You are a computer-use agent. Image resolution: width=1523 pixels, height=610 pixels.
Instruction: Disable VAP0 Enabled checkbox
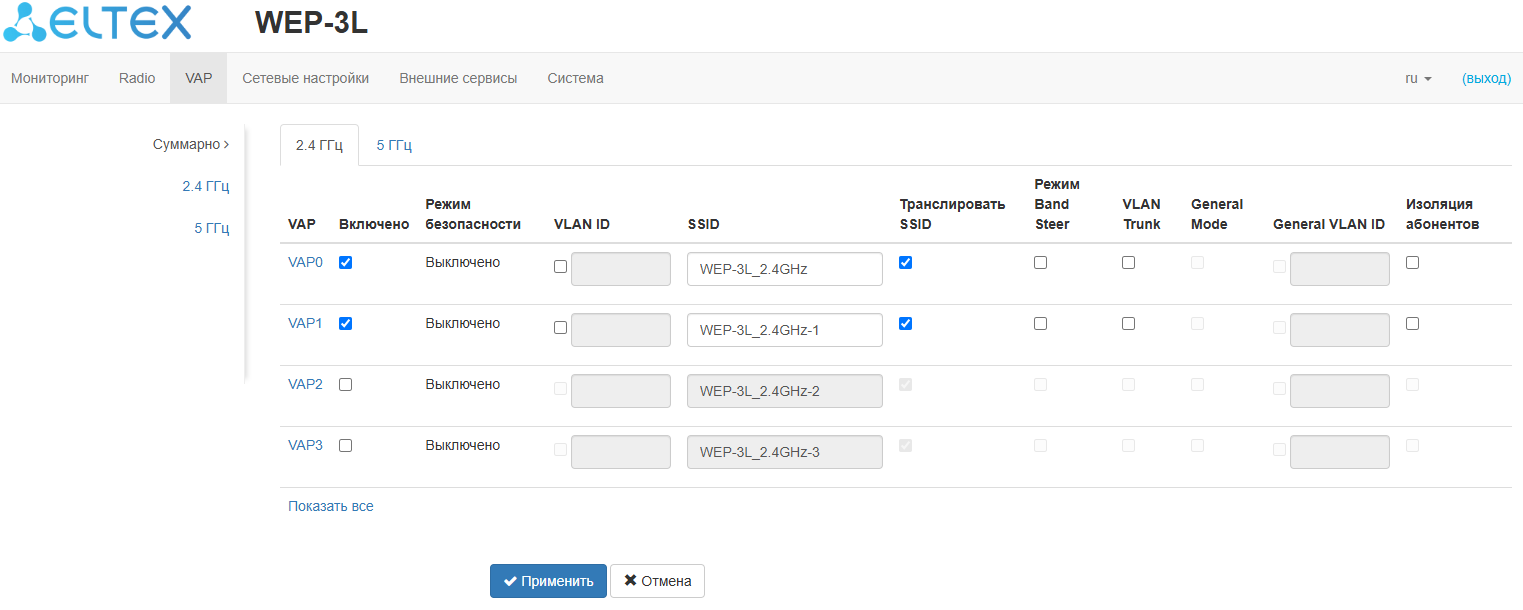click(x=346, y=263)
